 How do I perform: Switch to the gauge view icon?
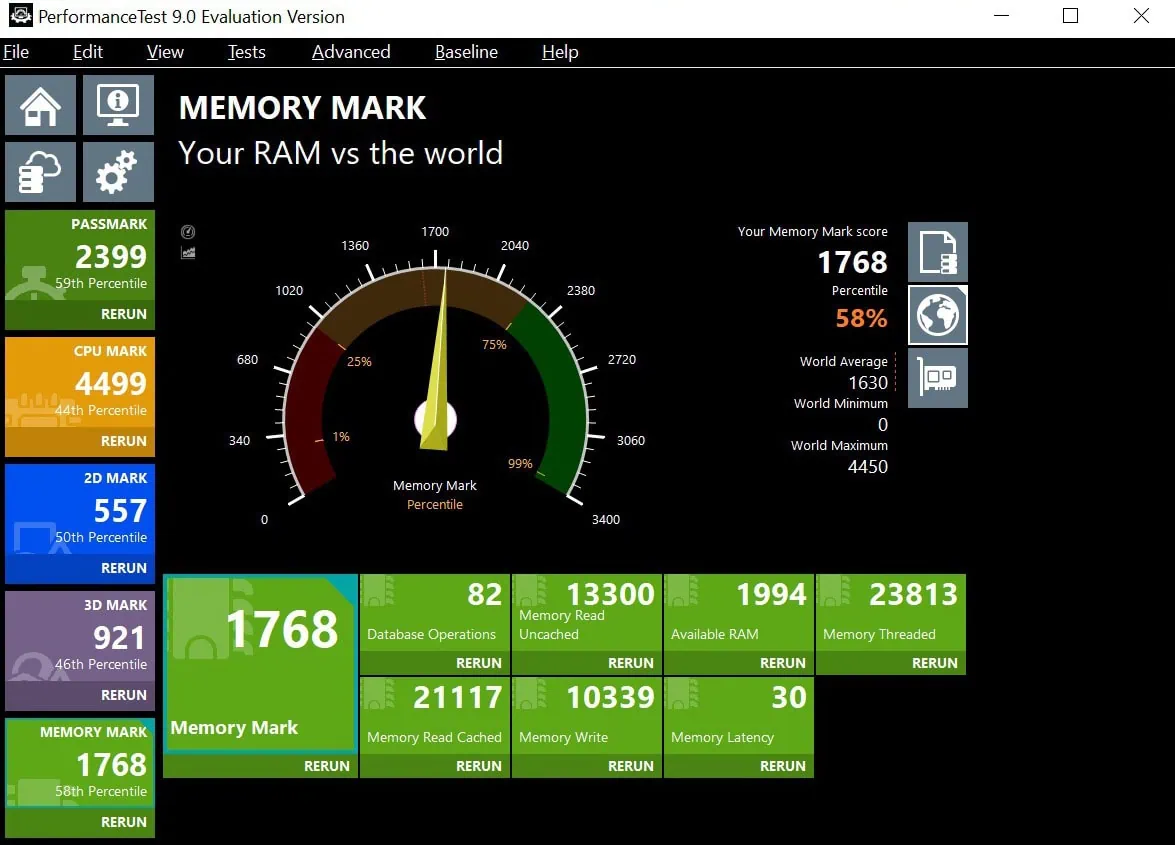click(188, 232)
